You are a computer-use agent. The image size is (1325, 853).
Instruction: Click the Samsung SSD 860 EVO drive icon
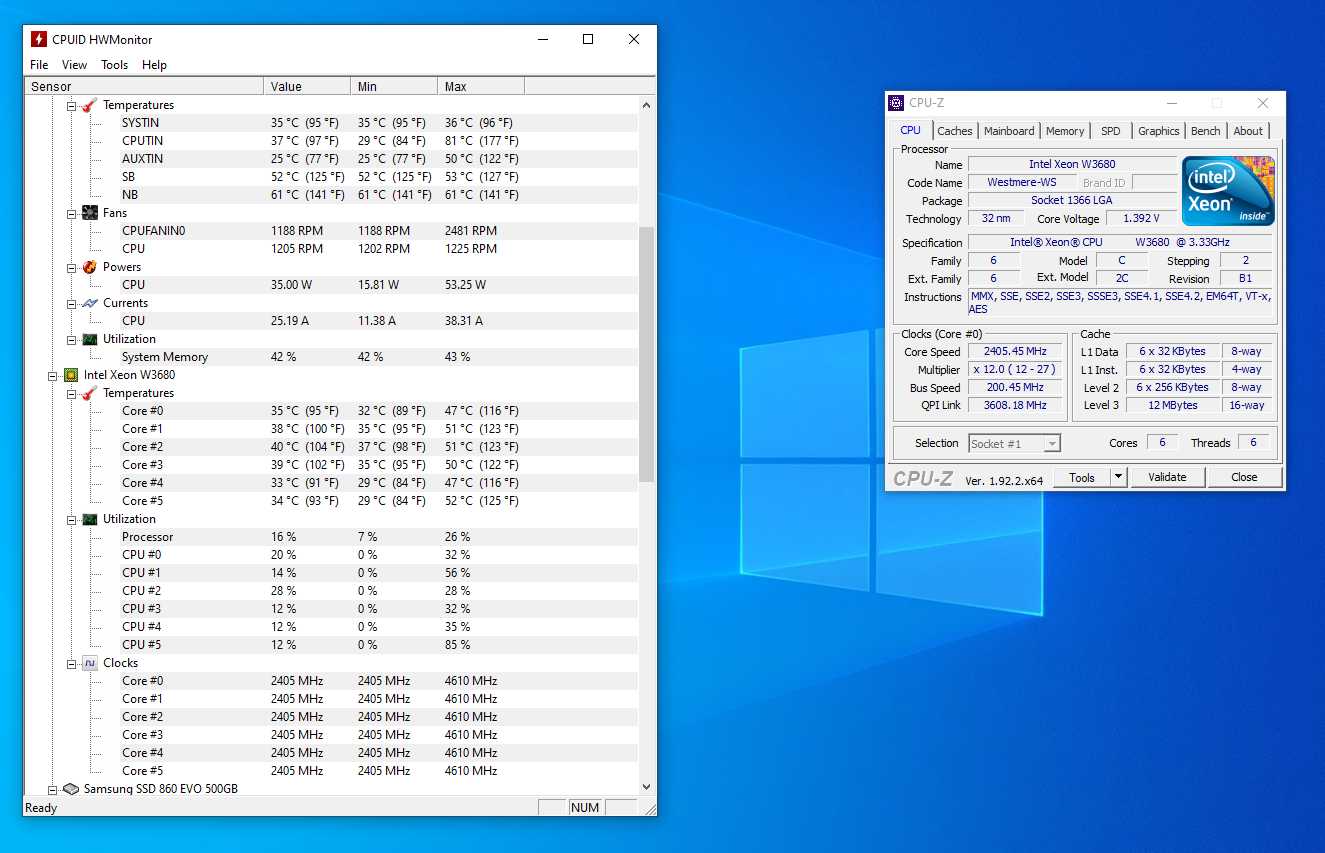point(71,789)
